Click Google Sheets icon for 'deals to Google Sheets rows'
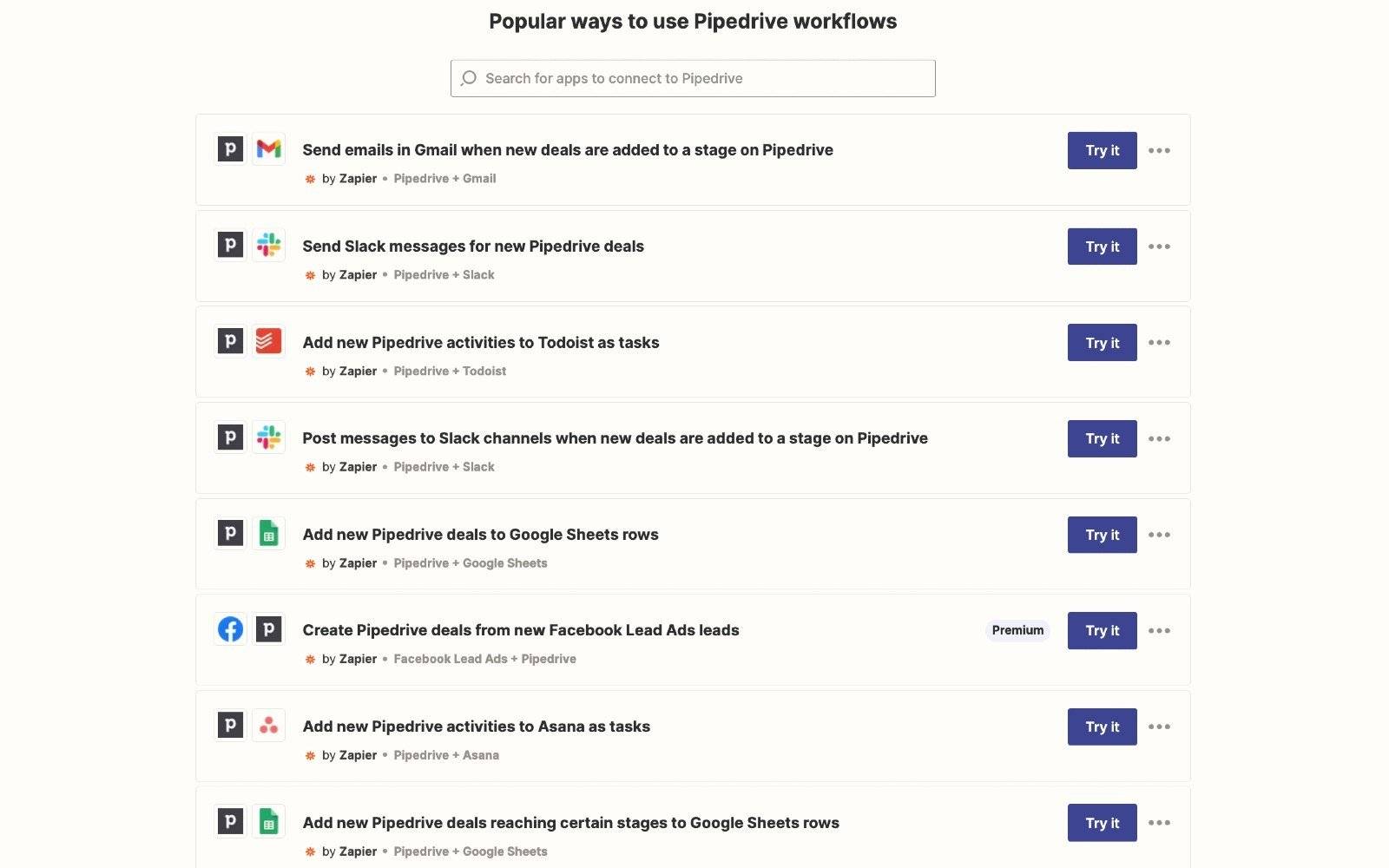Image resolution: width=1389 pixels, height=868 pixels. 268,534
